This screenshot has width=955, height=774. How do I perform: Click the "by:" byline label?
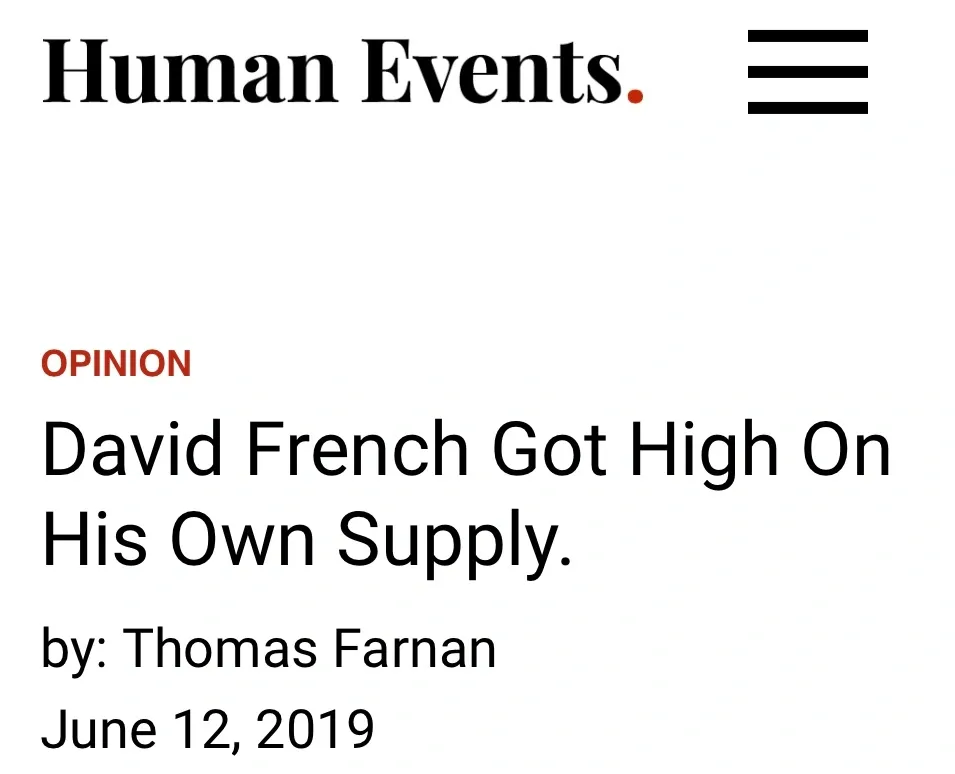[75, 651]
